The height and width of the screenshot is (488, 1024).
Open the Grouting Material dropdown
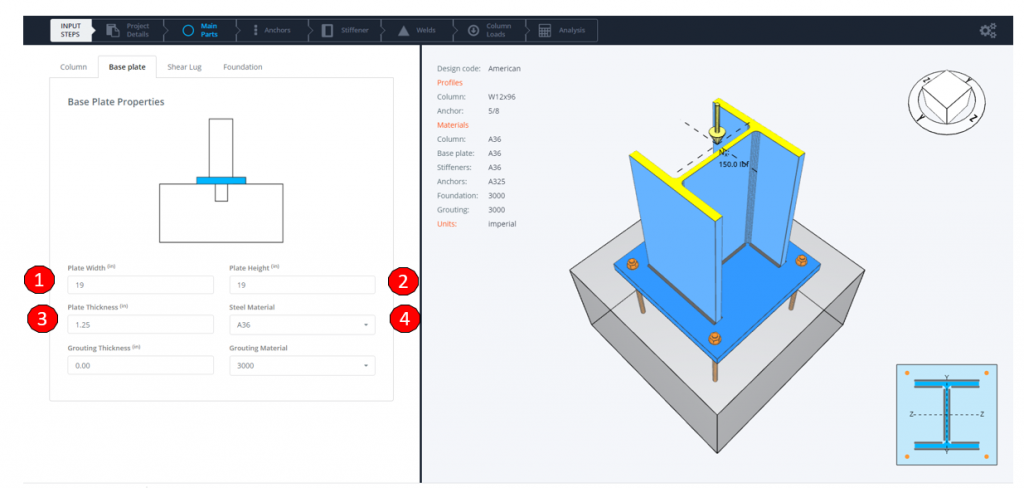pos(301,365)
